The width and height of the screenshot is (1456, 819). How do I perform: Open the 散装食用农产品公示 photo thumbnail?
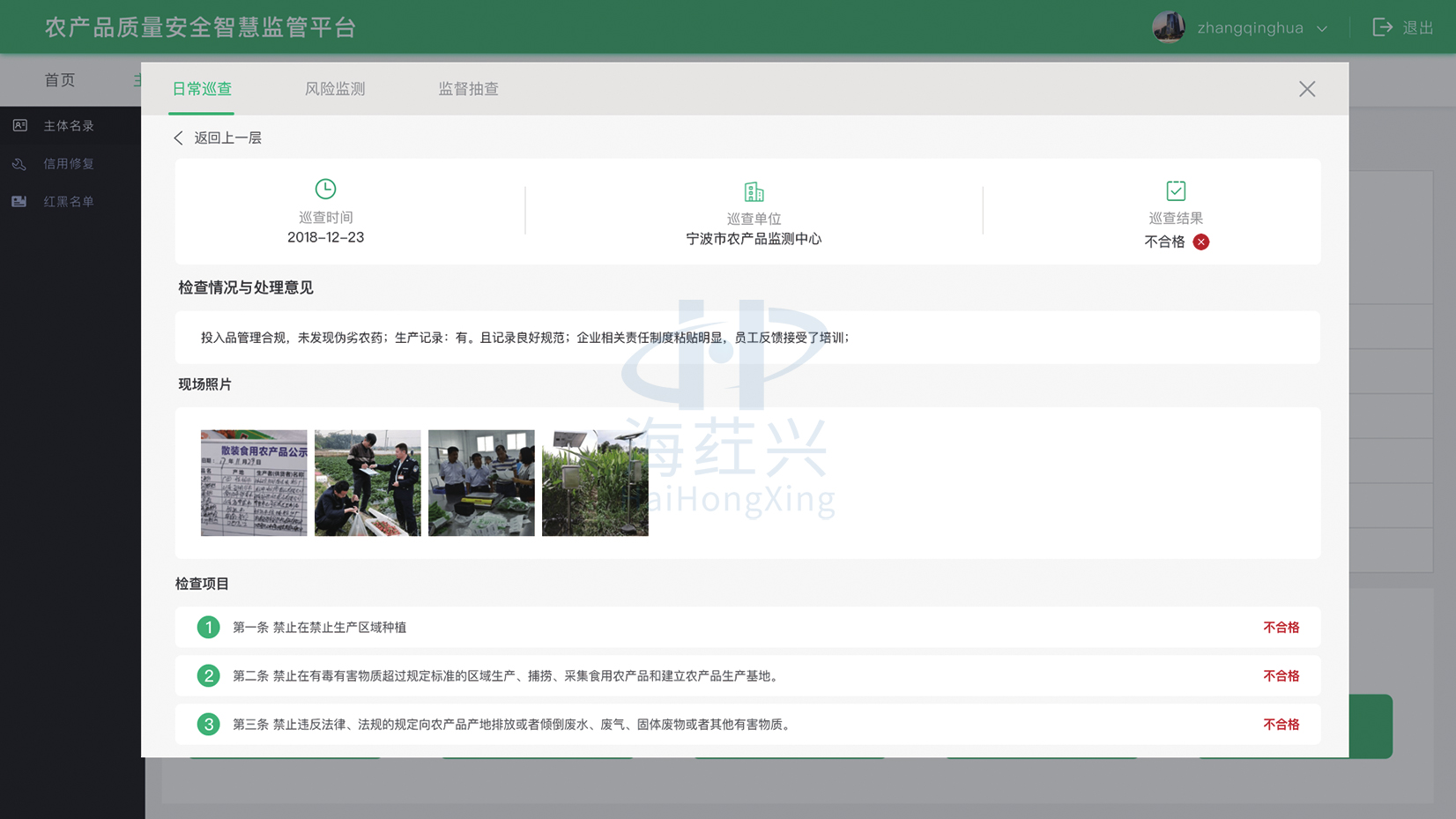(x=254, y=483)
